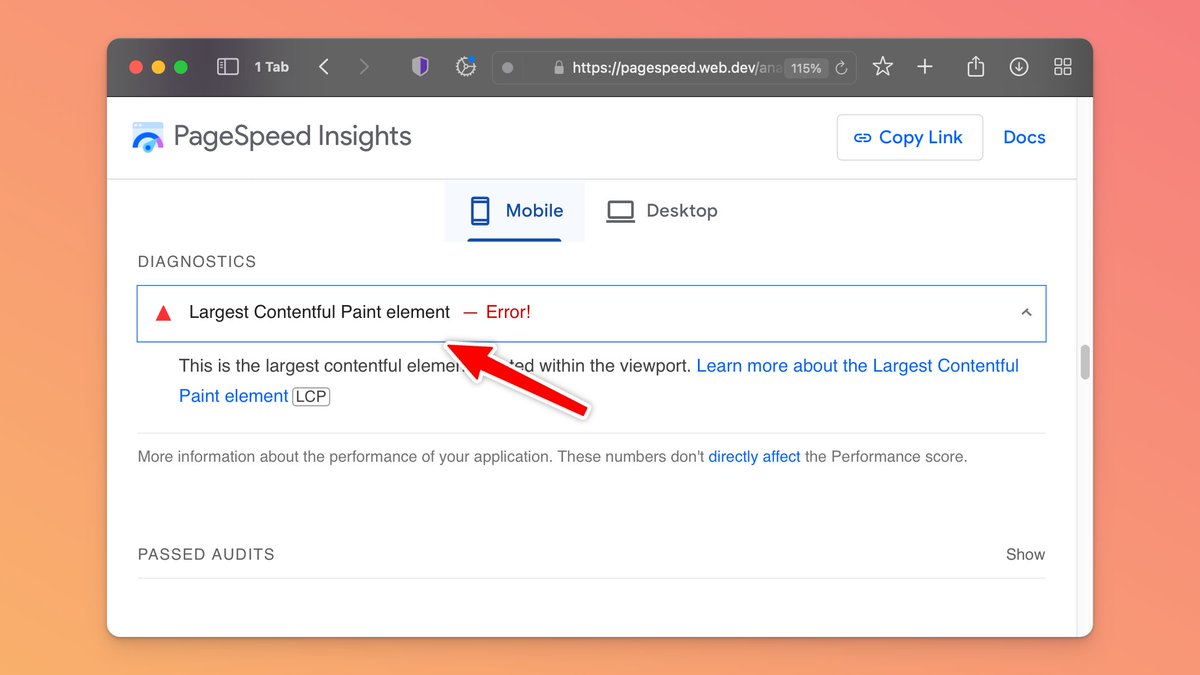Switch to the Desktop tab
This screenshot has height=675, width=1200.
tap(662, 211)
